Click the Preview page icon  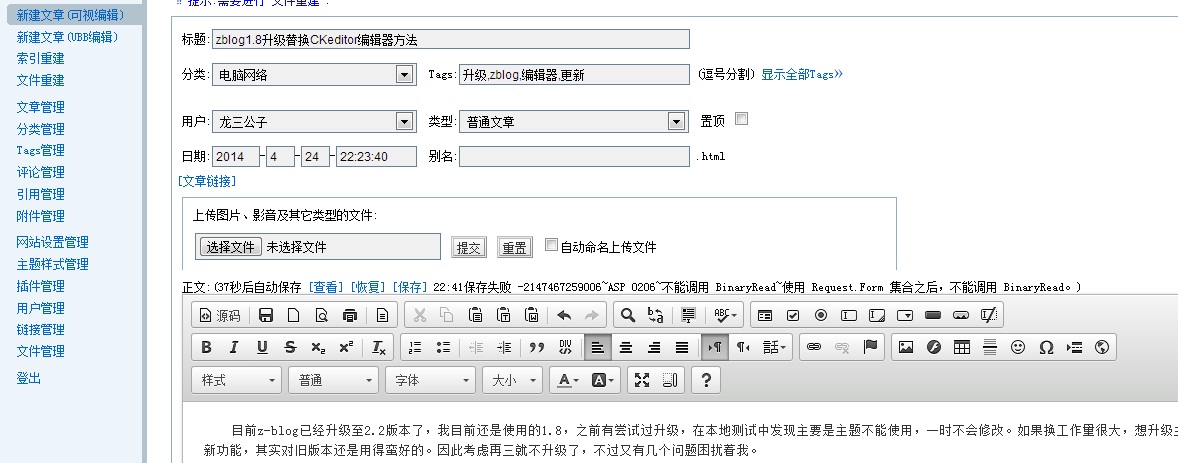[322, 316]
